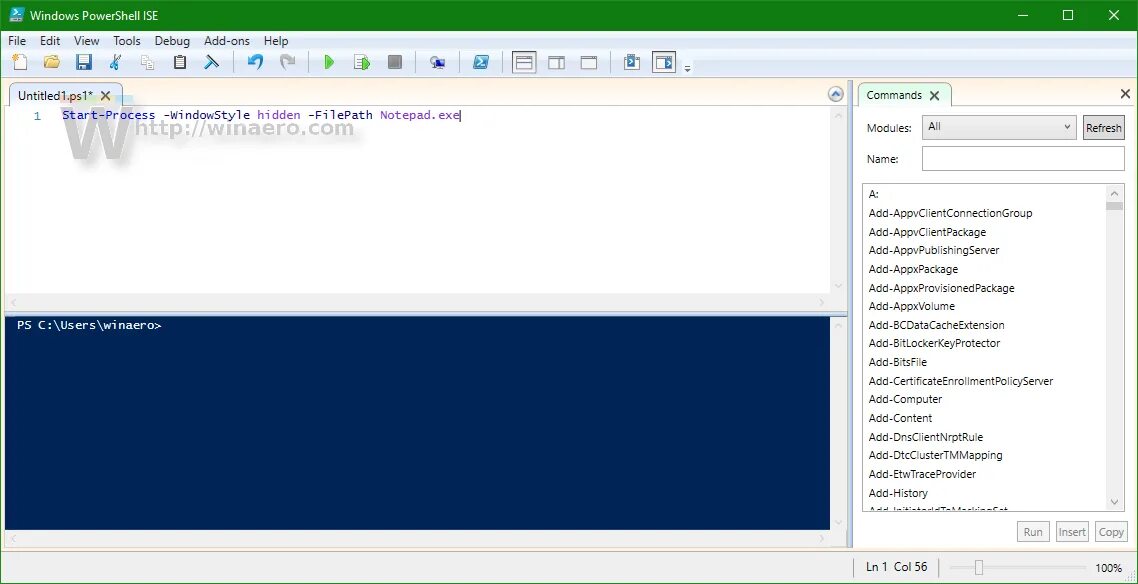Open the Debug menu
The image size is (1138, 584).
[x=172, y=41]
